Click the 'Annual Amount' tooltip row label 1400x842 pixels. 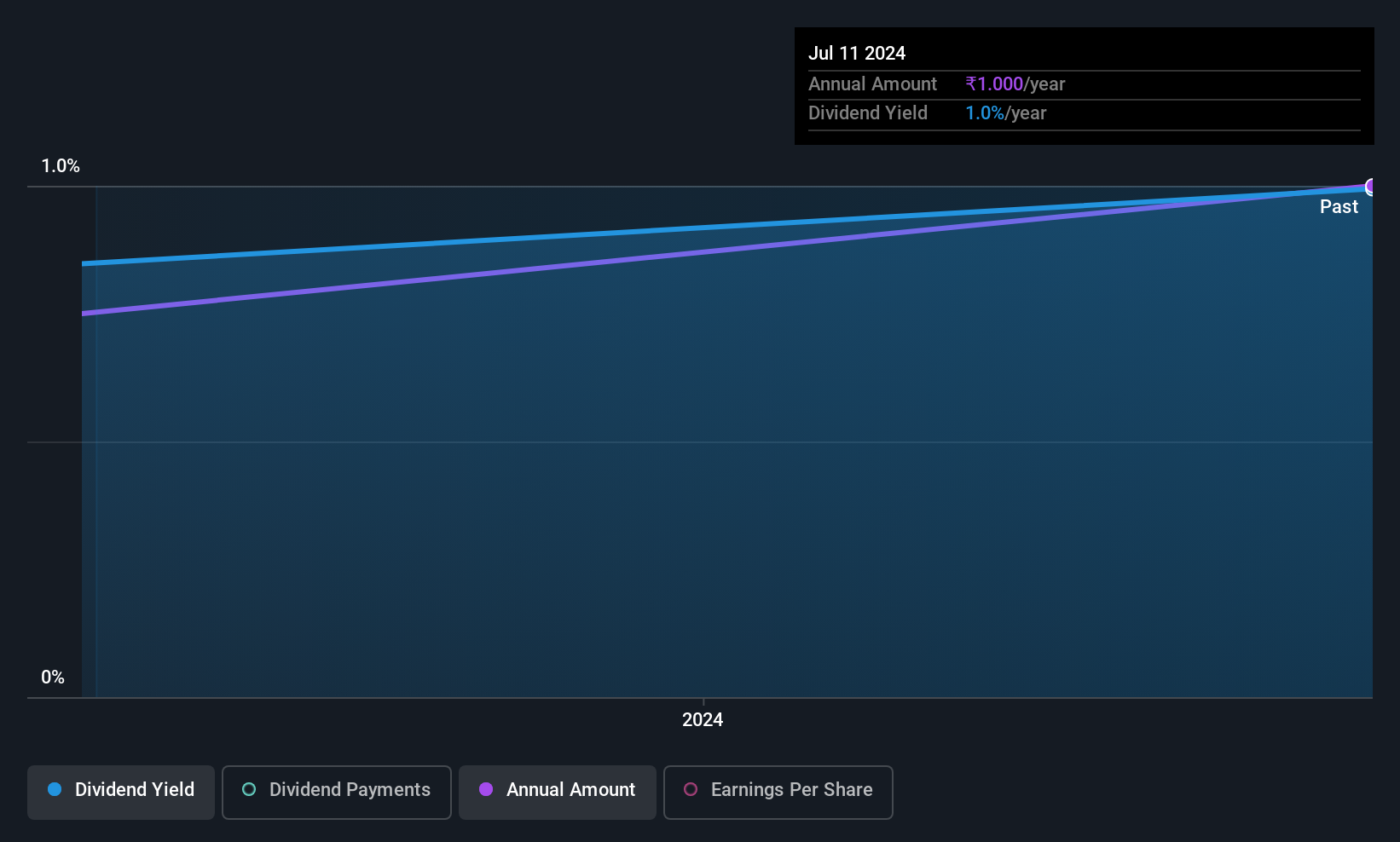[x=872, y=84]
